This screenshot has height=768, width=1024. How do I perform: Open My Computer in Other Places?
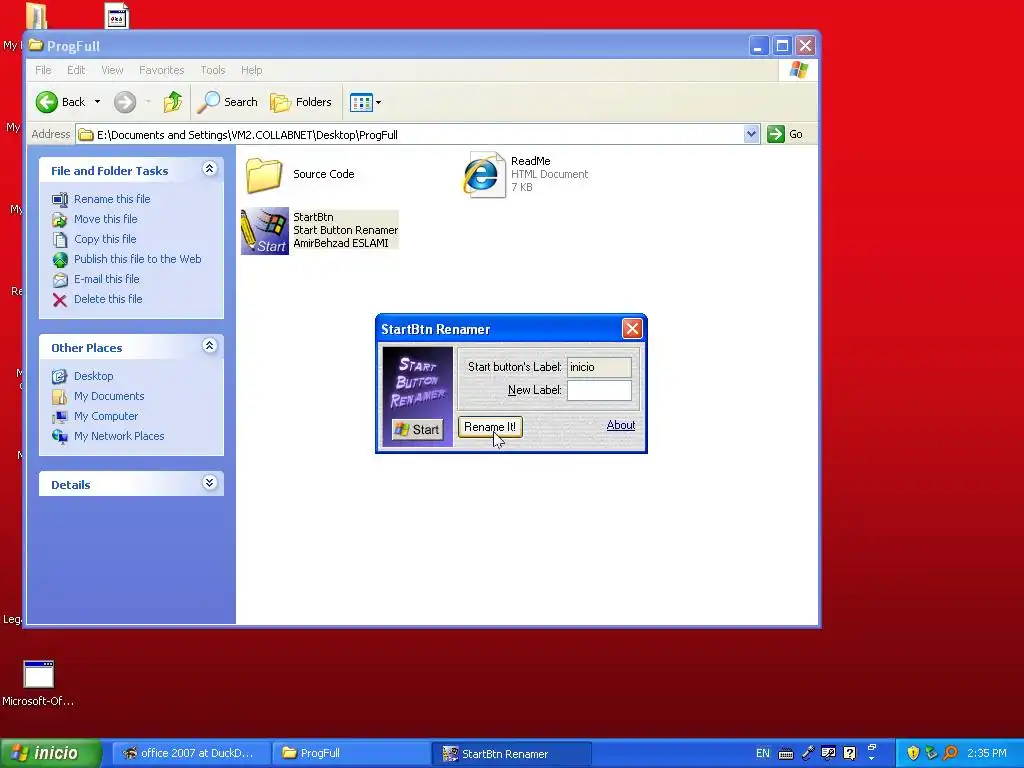[106, 416]
